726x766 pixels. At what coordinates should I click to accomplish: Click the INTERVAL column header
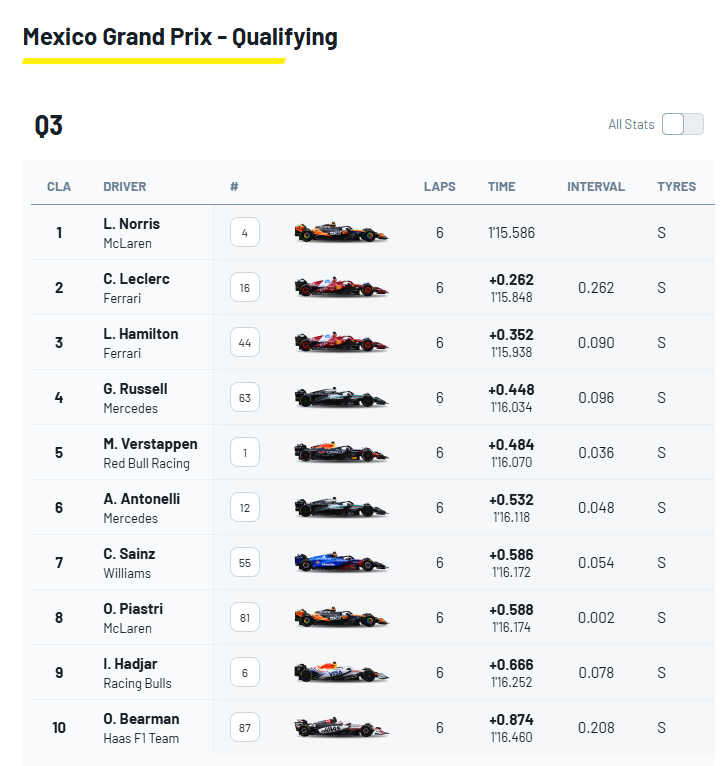[596, 187]
